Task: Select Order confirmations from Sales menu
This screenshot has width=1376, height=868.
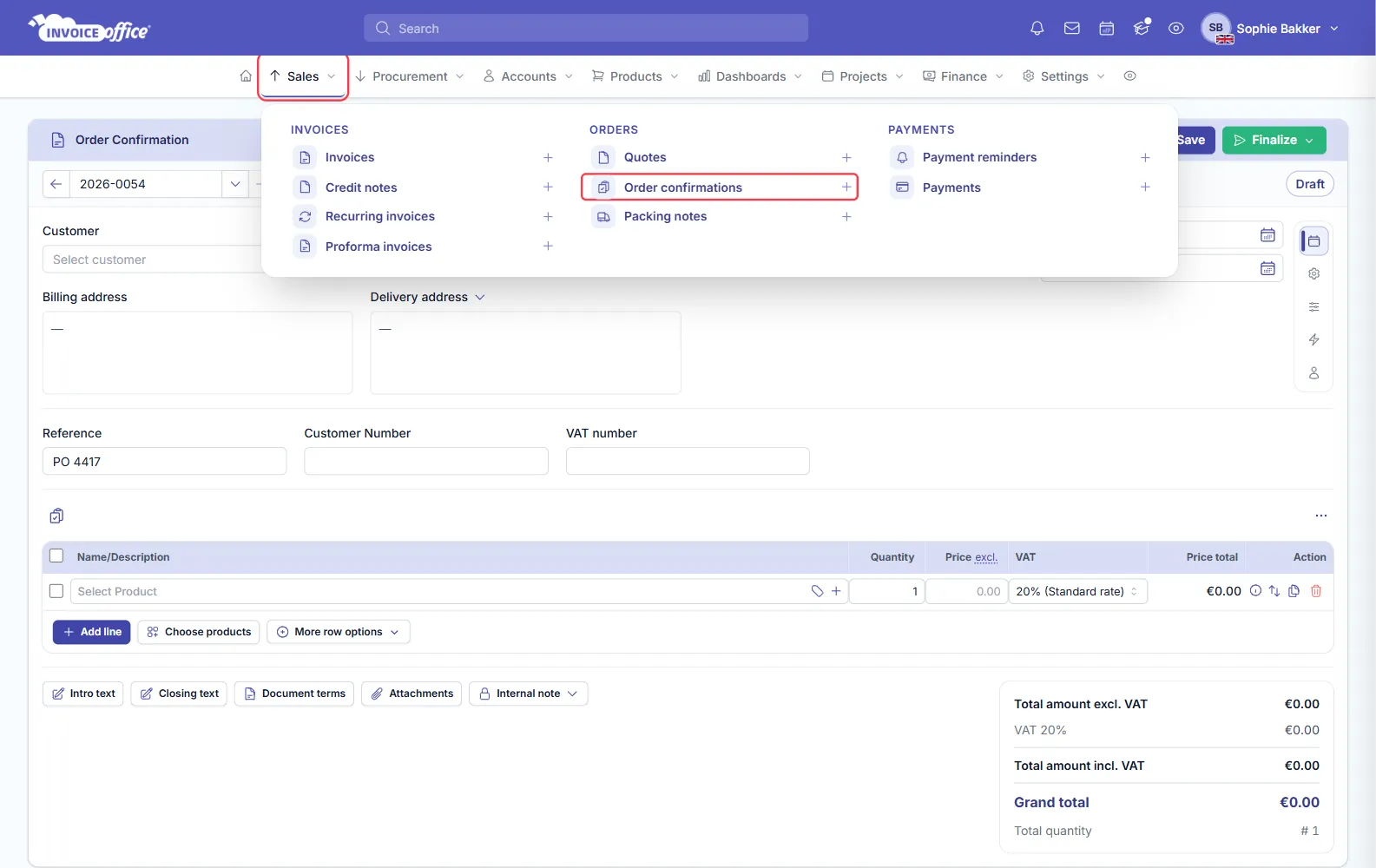Action: (x=719, y=187)
